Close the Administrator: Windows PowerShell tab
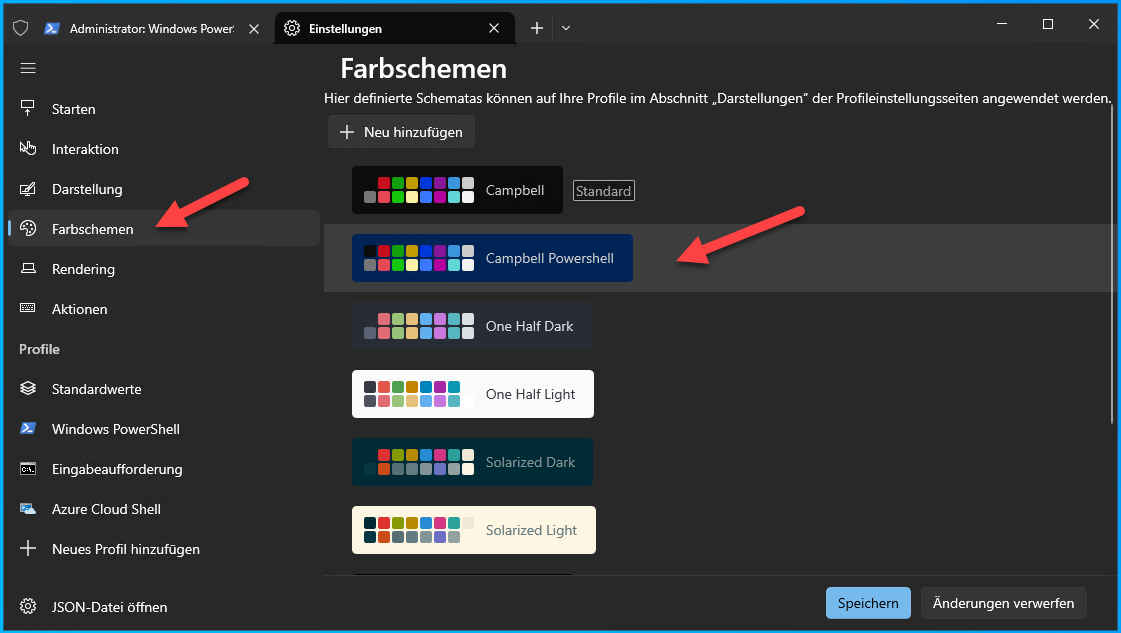The height and width of the screenshot is (633, 1121). tap(254, 29)
